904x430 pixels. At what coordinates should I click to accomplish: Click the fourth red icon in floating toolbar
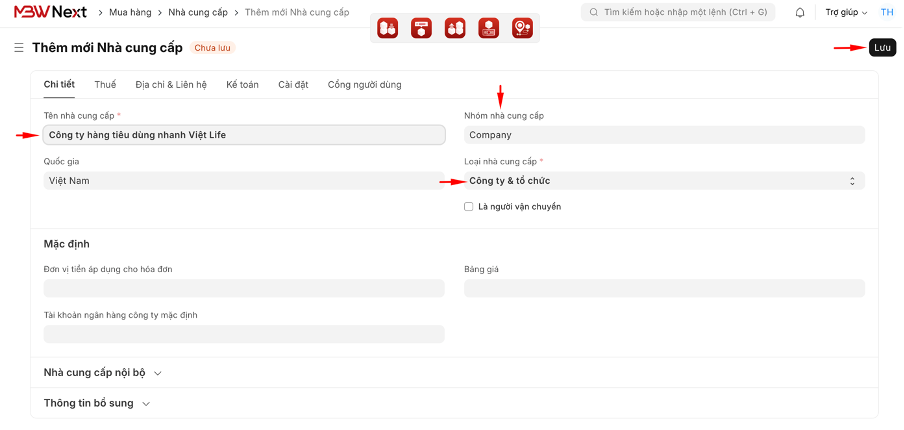tap(488, 28)
